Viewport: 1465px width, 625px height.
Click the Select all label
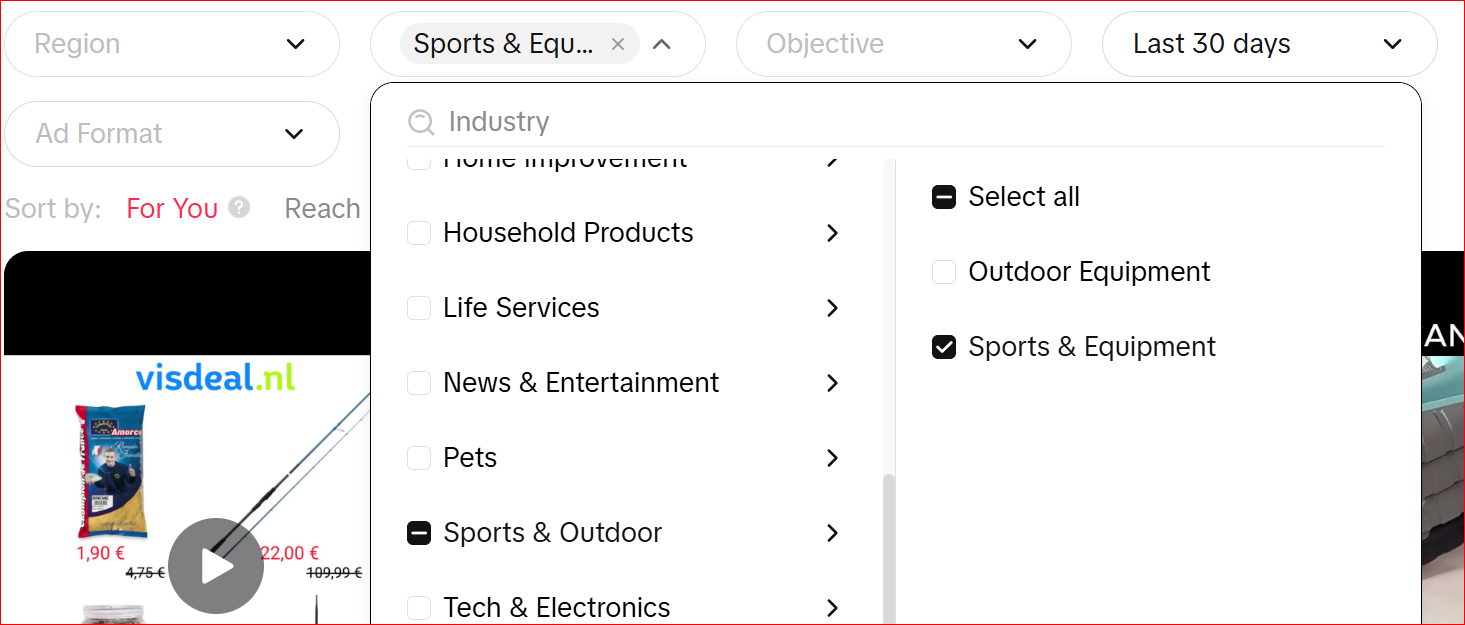click(1024, 197)
